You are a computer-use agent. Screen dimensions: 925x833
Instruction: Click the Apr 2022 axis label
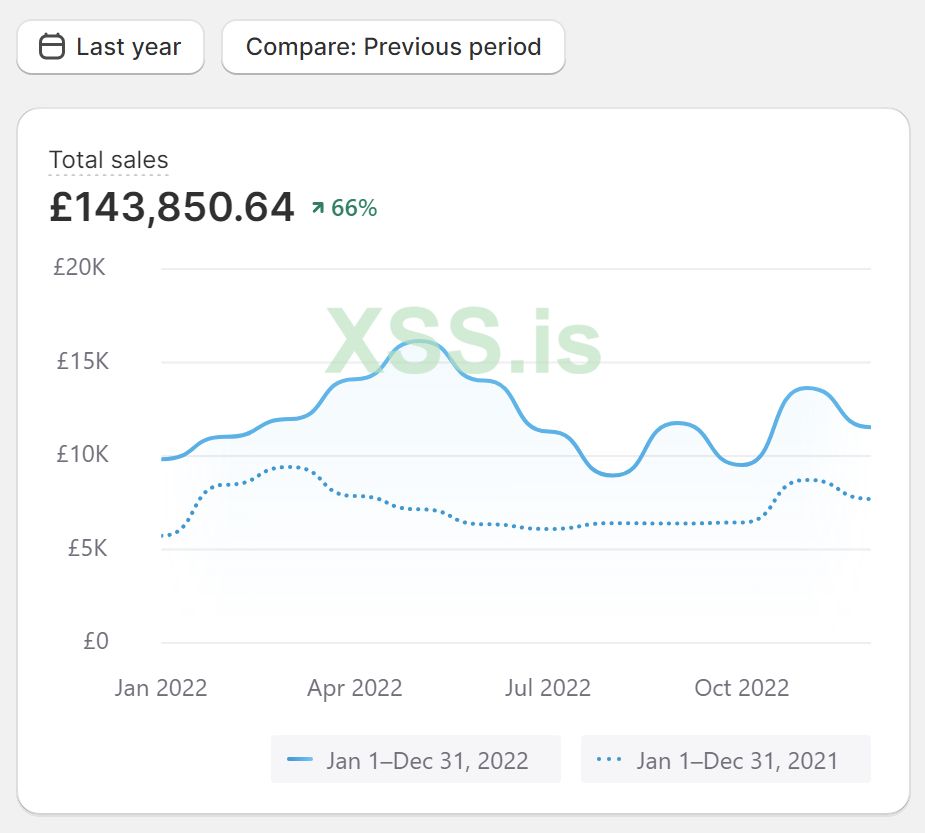(x=355, y=688)
